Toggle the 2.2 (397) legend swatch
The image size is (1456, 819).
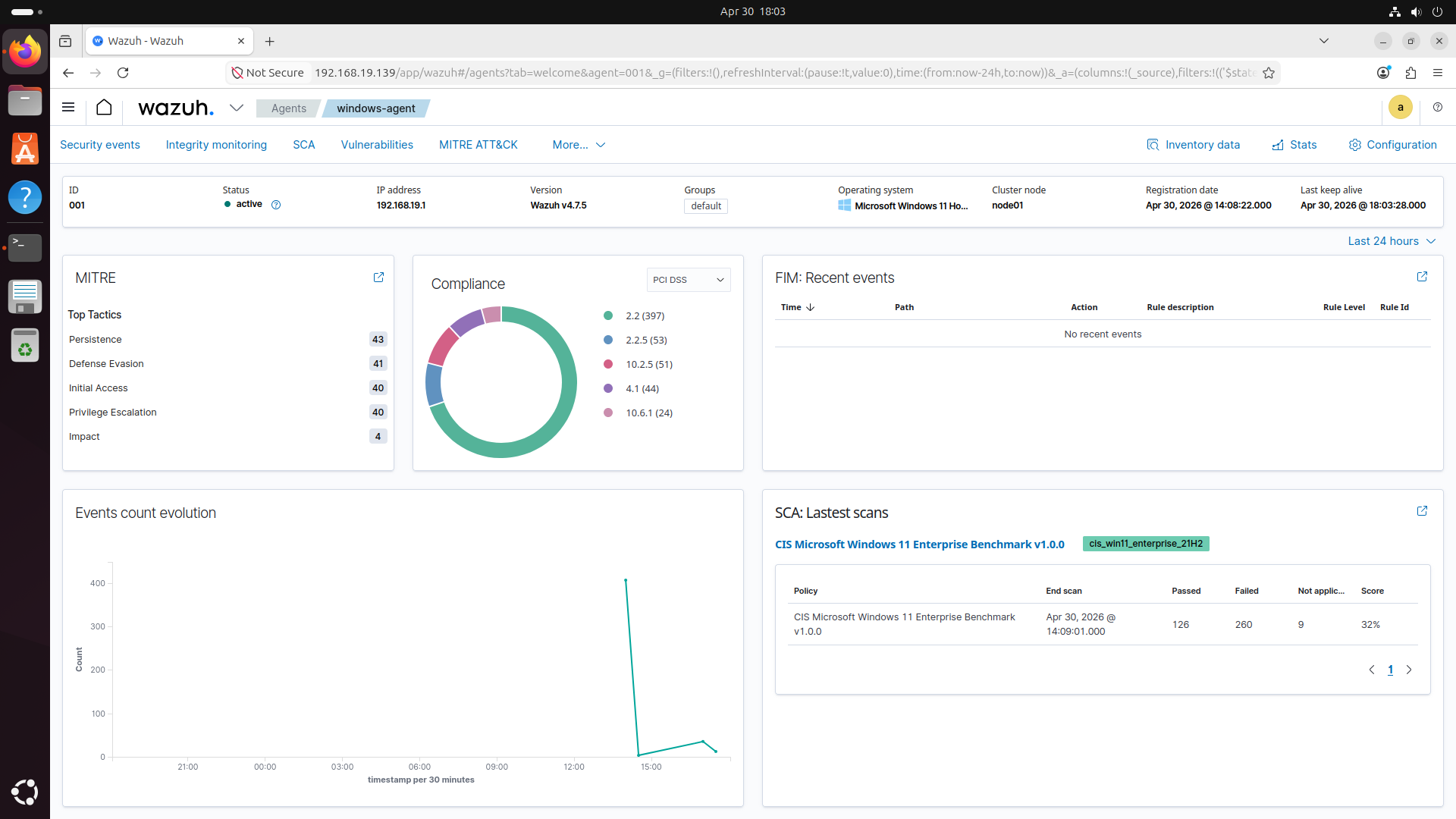(607, 315)
